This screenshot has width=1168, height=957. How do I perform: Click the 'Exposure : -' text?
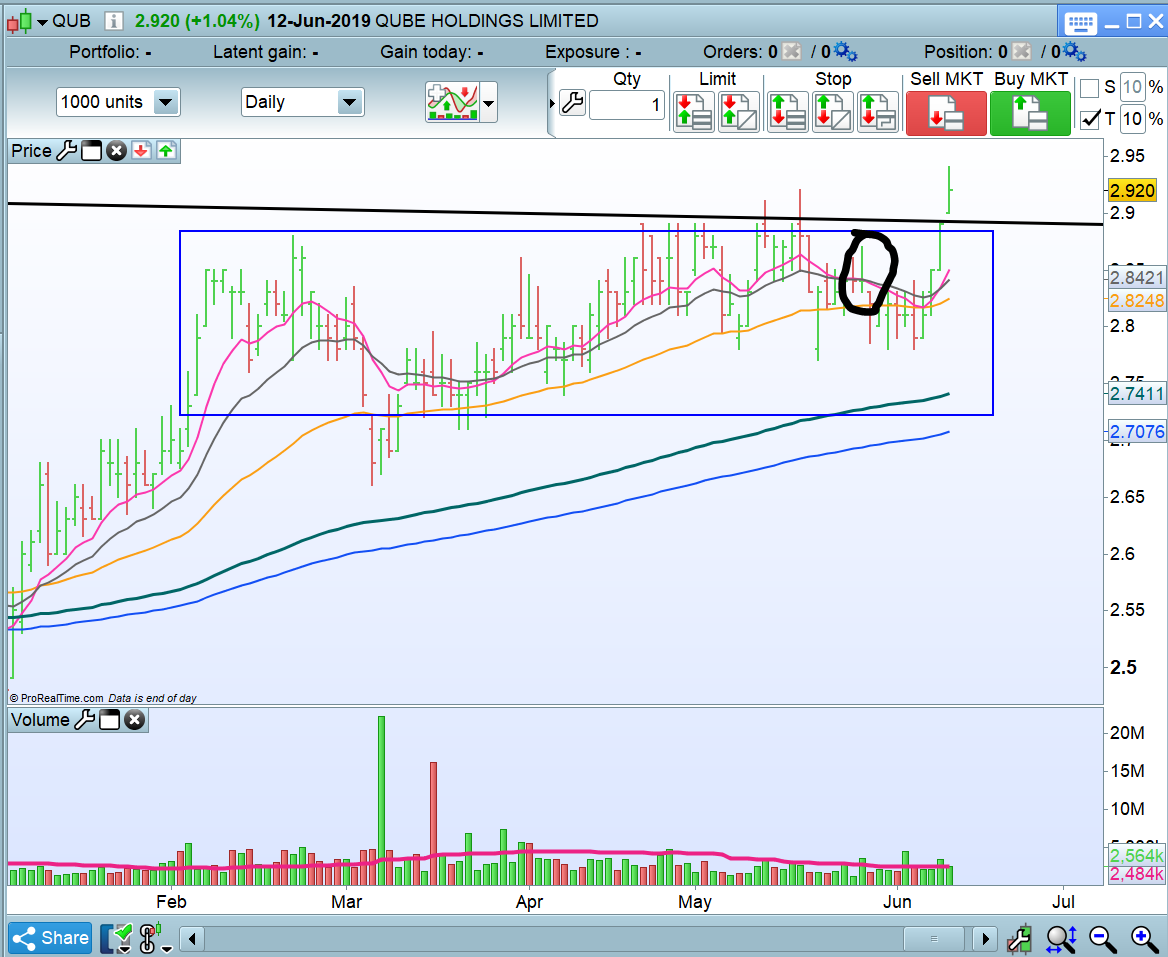[593, 52]
